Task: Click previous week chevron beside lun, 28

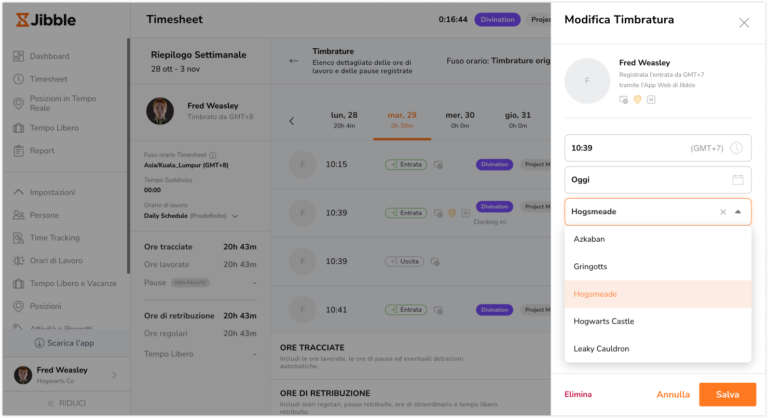Action: point(291,121)
